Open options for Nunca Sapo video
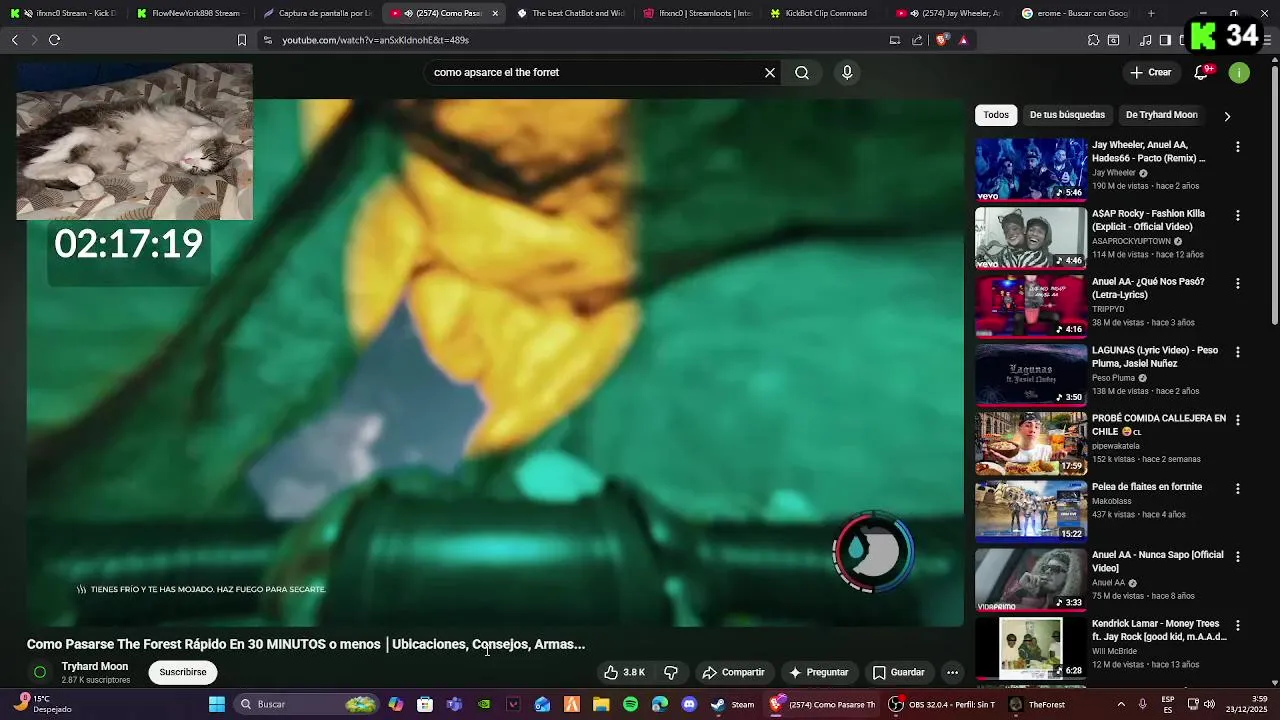This screenshot has height=720, width=1280. click(1237, 556)
